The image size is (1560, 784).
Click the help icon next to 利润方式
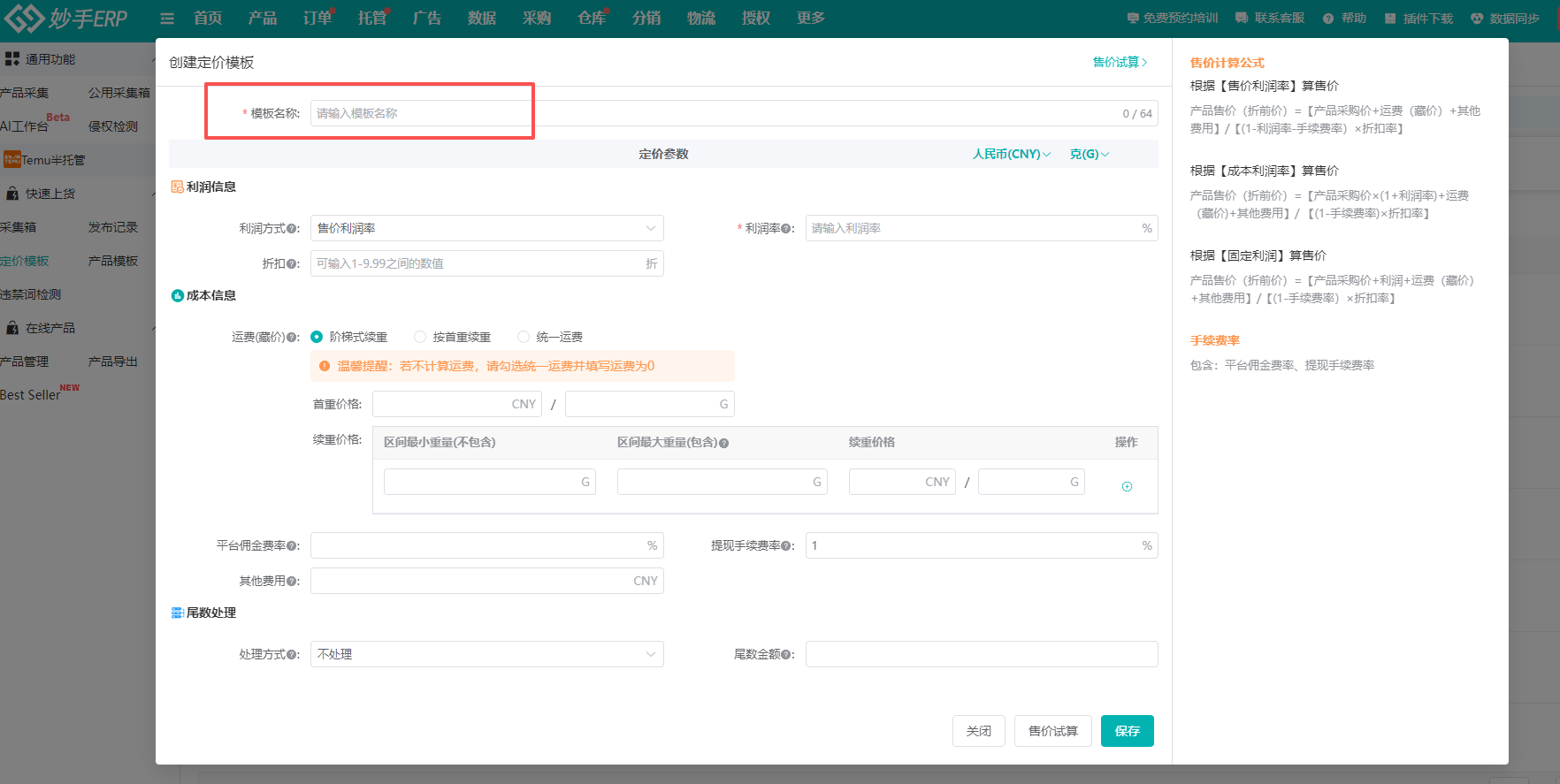pyautogui.click(x=293, y=229)
